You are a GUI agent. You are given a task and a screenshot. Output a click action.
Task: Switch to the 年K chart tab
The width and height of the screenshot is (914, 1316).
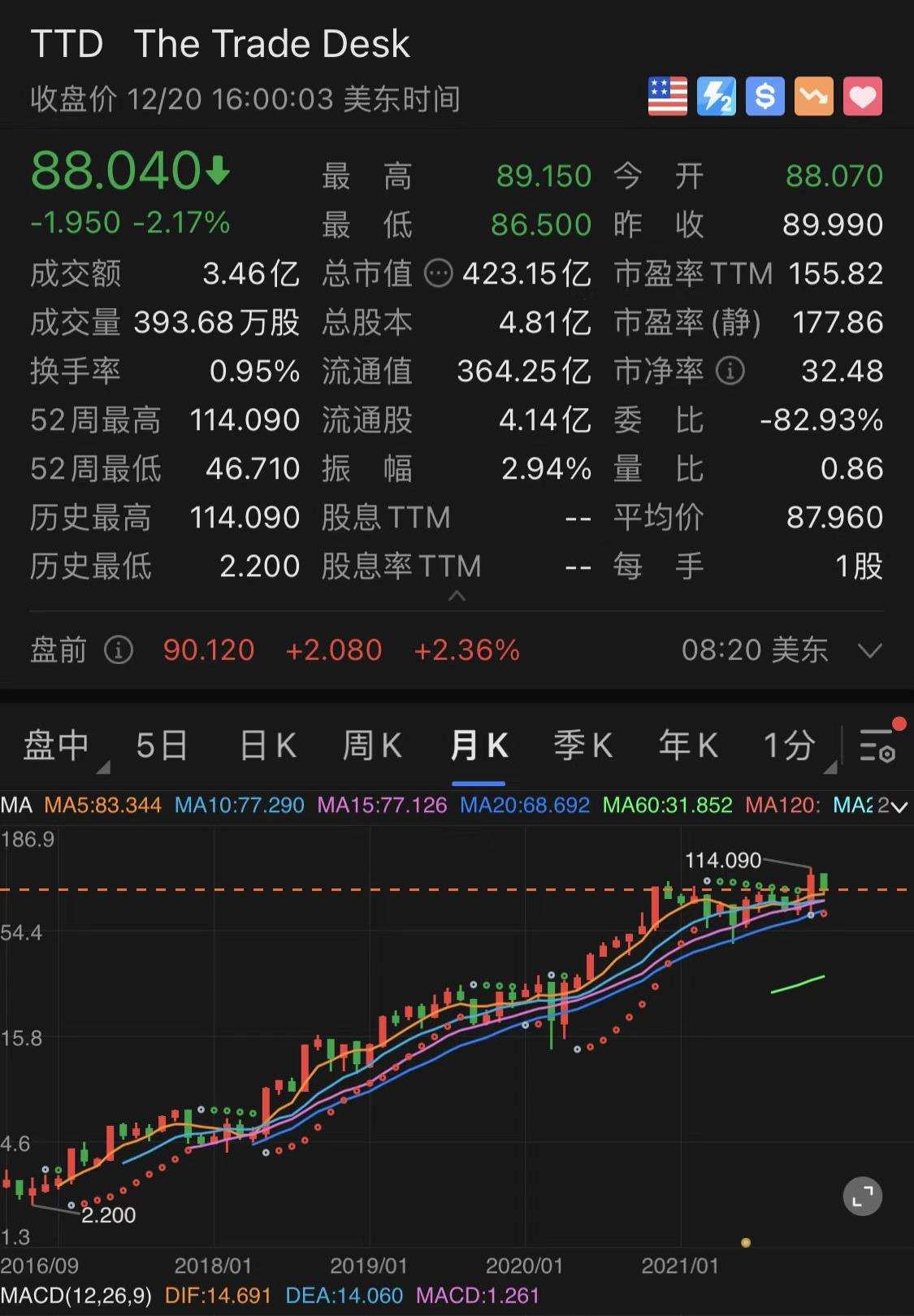(687, 745)
